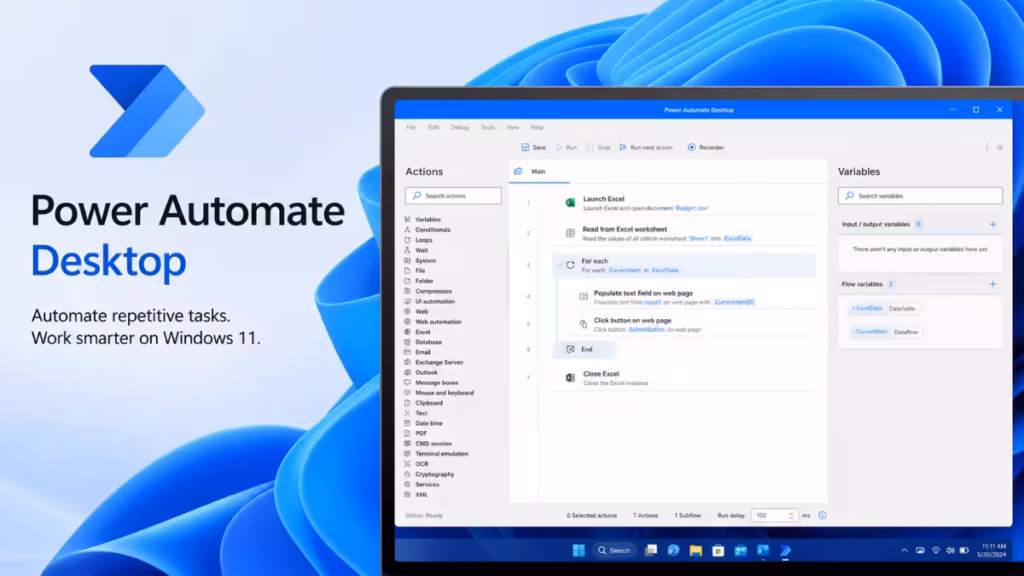Show hidden system tray icons

(904, 551)
